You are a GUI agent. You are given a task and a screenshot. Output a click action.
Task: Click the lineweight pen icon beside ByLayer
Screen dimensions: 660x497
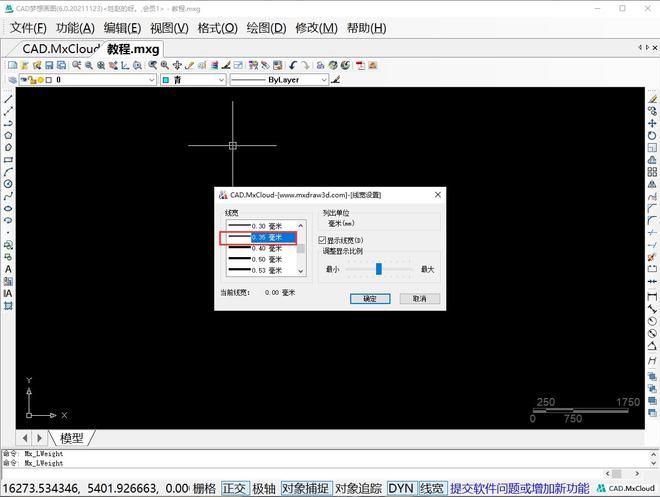pyautogui.click(x=335, y=80)
